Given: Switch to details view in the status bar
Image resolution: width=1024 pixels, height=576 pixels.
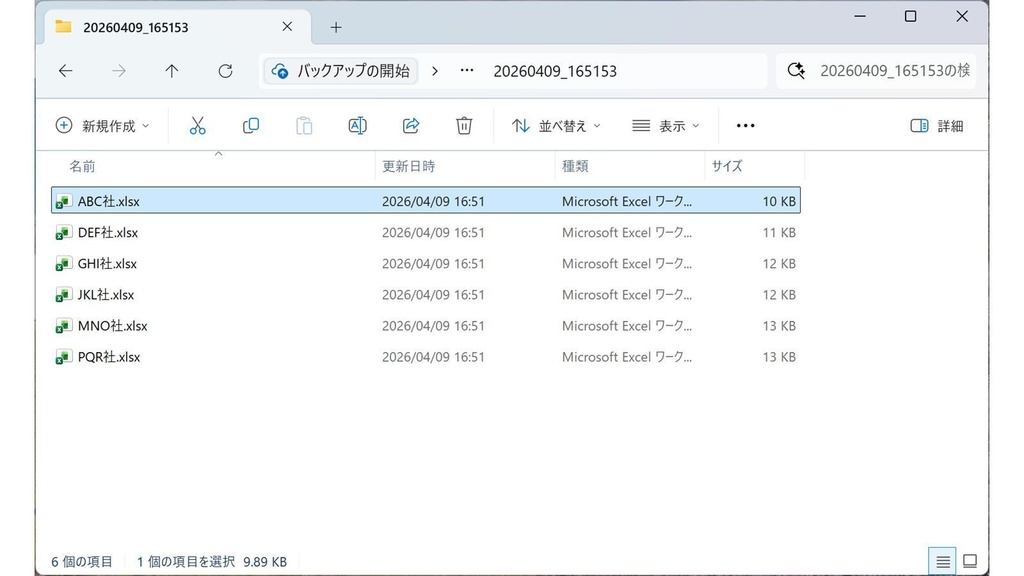Looking at the screenshot, I should 942,561.
